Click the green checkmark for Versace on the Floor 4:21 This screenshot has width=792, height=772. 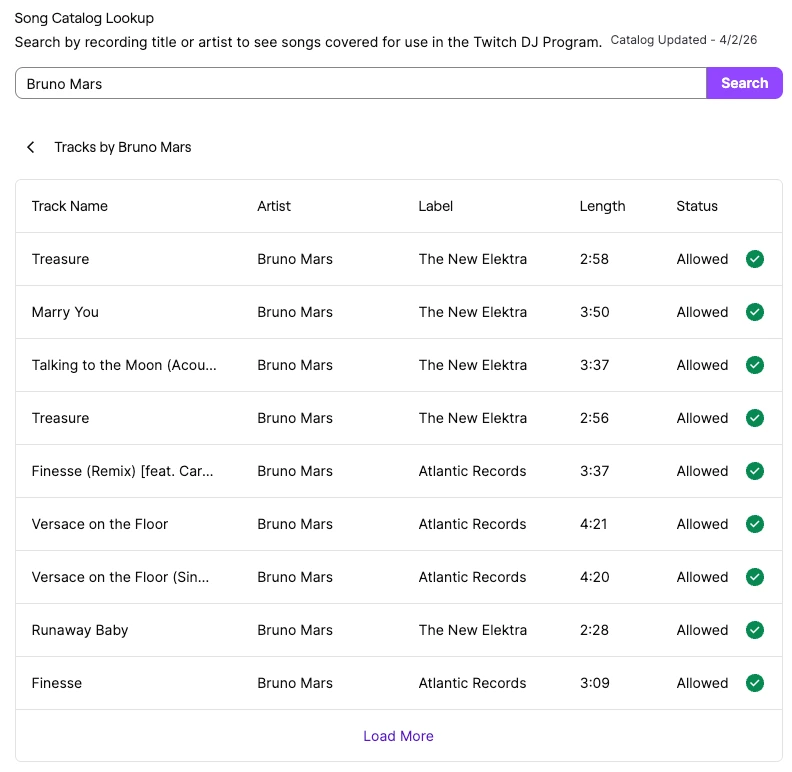click(755, 524)
